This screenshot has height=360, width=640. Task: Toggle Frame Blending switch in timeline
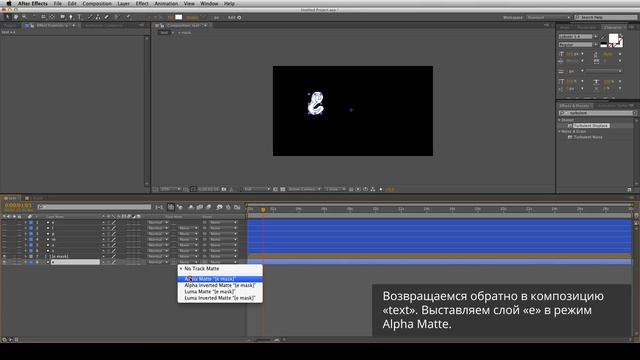(200, 207)
